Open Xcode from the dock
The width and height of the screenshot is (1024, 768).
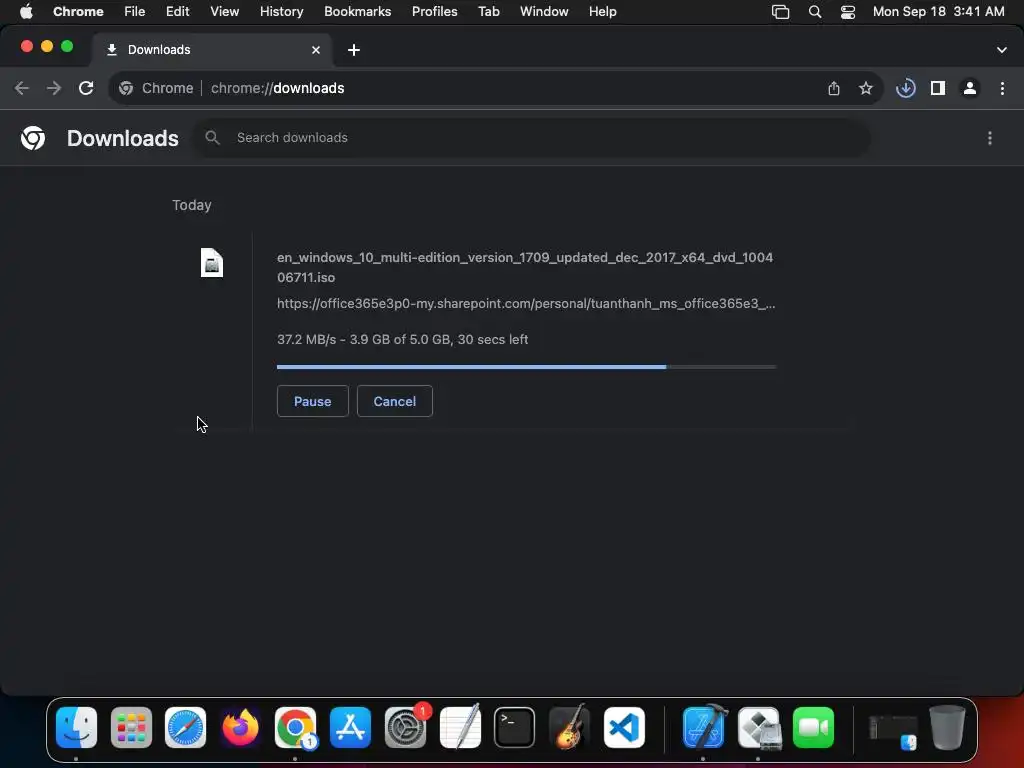[x=704, y=728]
